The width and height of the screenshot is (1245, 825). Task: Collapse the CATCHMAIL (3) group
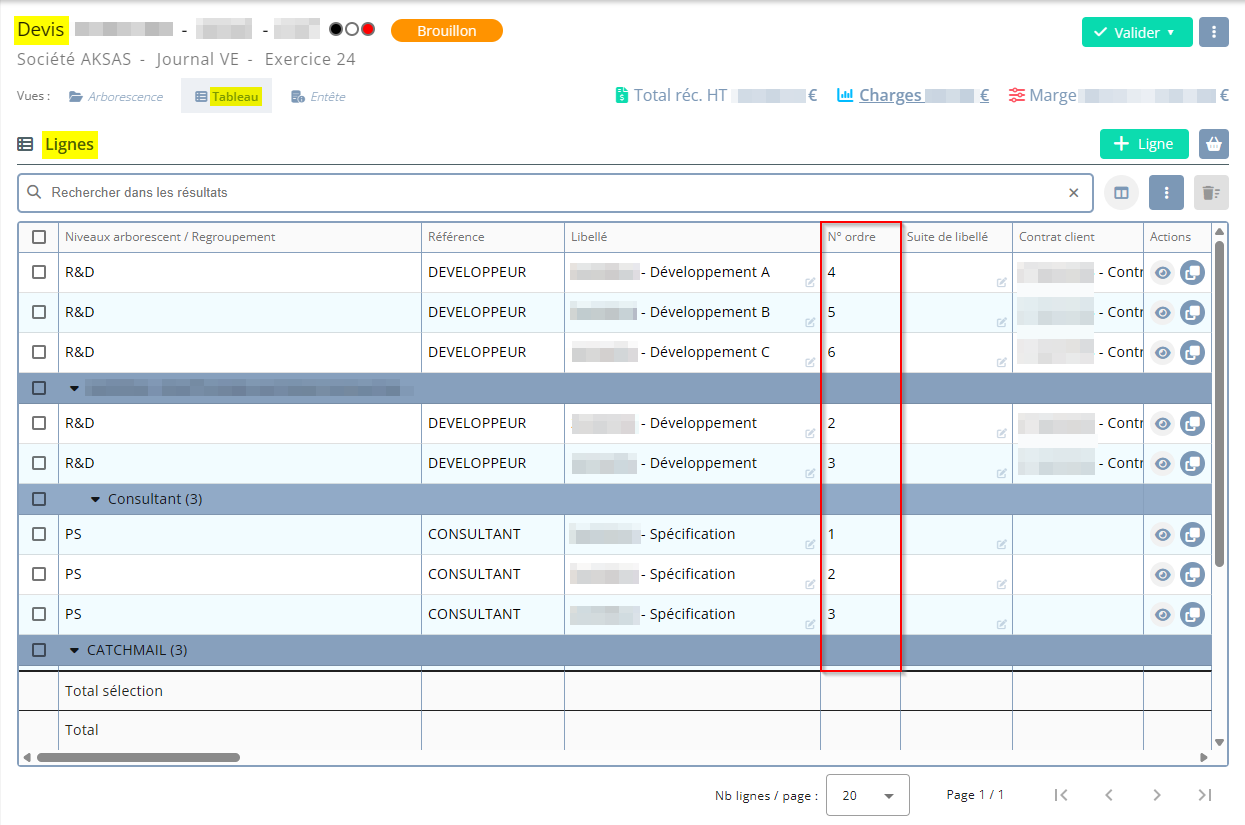[74, 650]
